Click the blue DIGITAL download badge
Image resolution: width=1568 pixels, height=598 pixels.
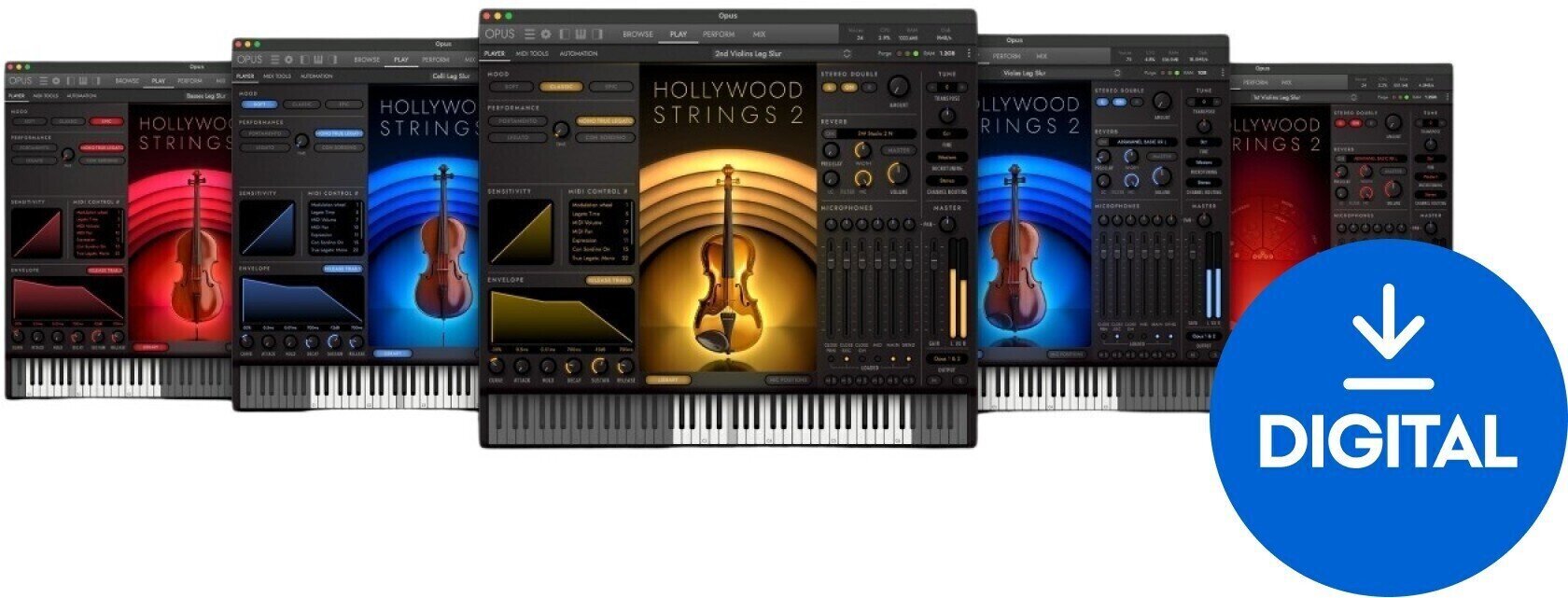pos(1388,416)
